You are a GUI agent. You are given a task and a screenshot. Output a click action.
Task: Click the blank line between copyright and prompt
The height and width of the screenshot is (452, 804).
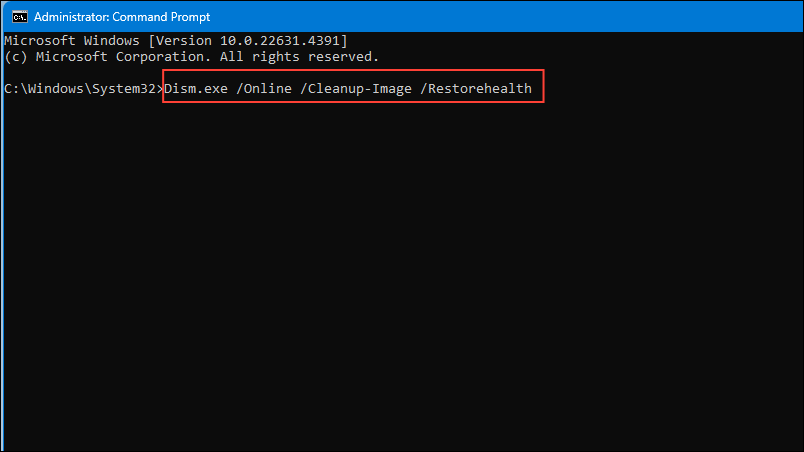click(402, 73)
